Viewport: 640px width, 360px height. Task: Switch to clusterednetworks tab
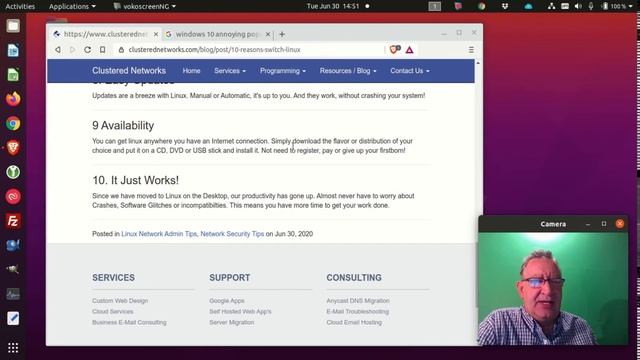tap(105, 34)
